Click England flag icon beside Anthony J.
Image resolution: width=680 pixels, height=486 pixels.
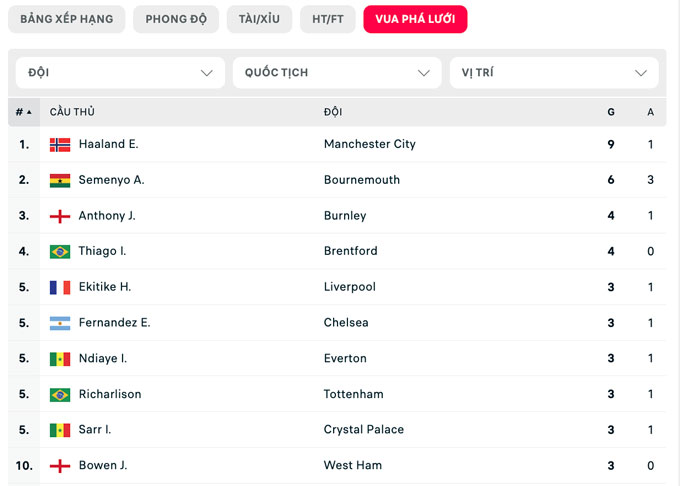[x=60, y=216]
